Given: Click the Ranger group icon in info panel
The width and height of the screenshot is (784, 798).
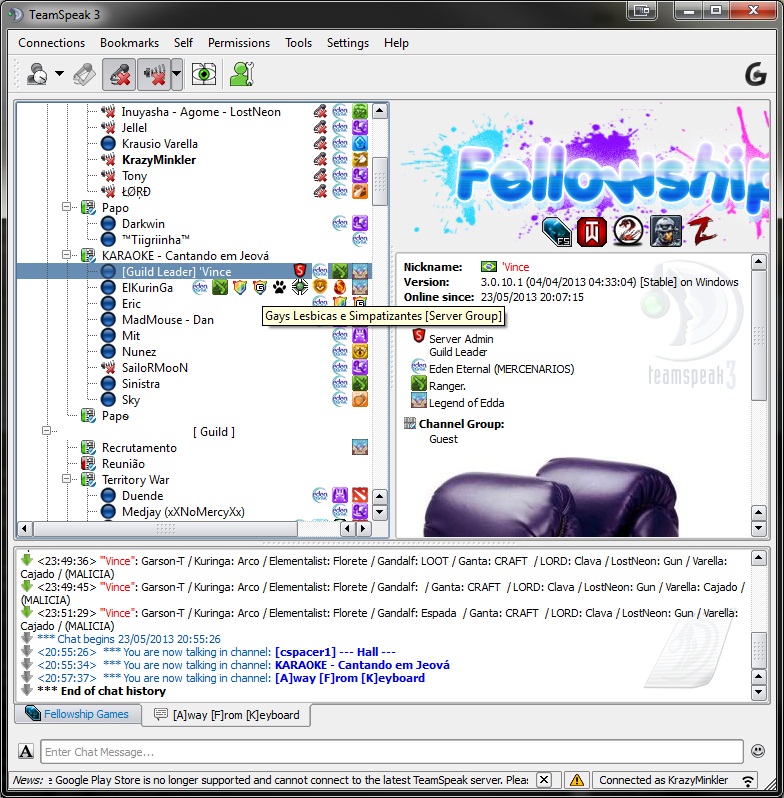Looking at the screenshot, I should [418, 383].
